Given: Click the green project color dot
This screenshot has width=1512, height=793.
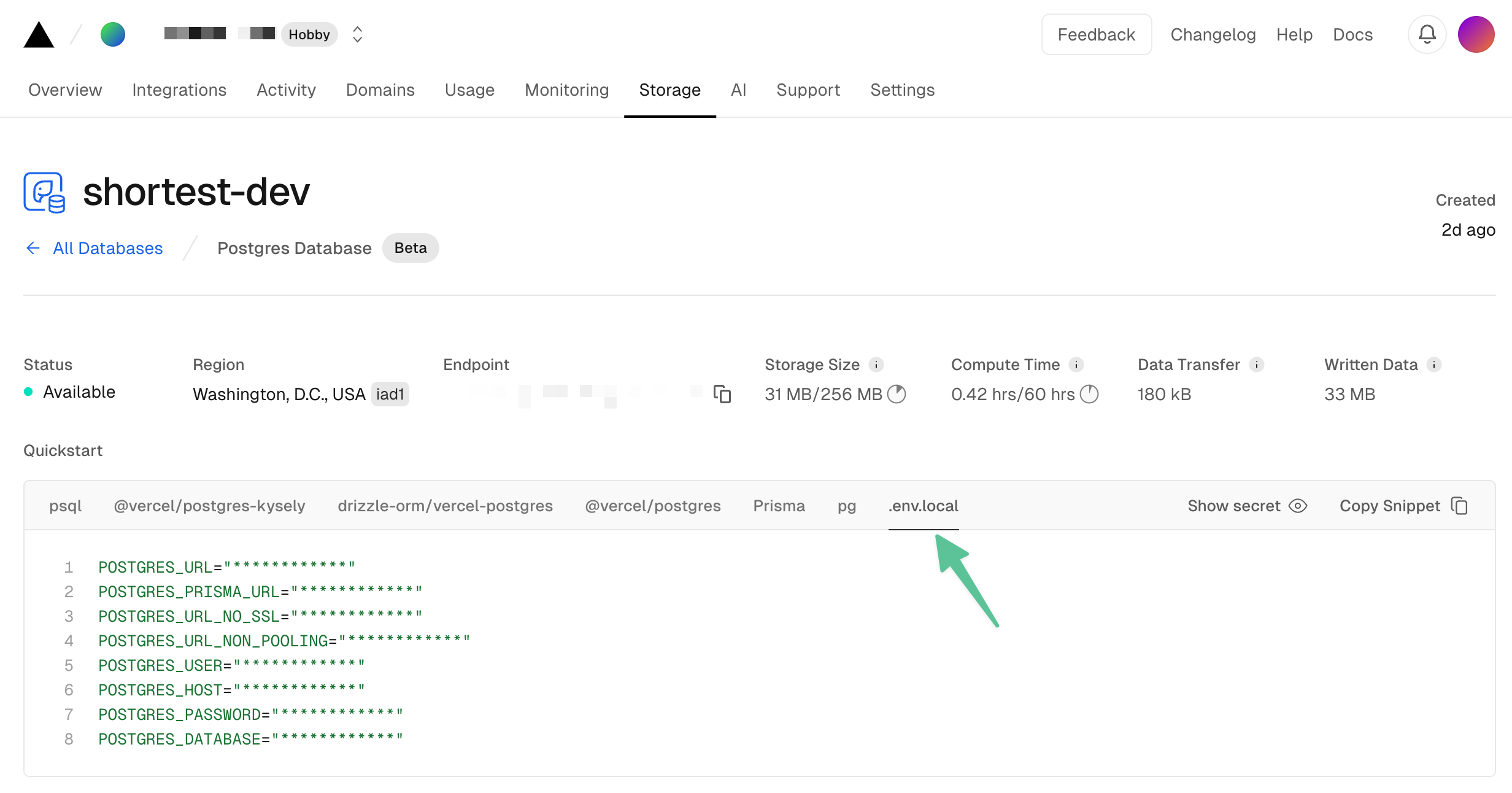Looking at the screenshot, I should coord(113,34).
